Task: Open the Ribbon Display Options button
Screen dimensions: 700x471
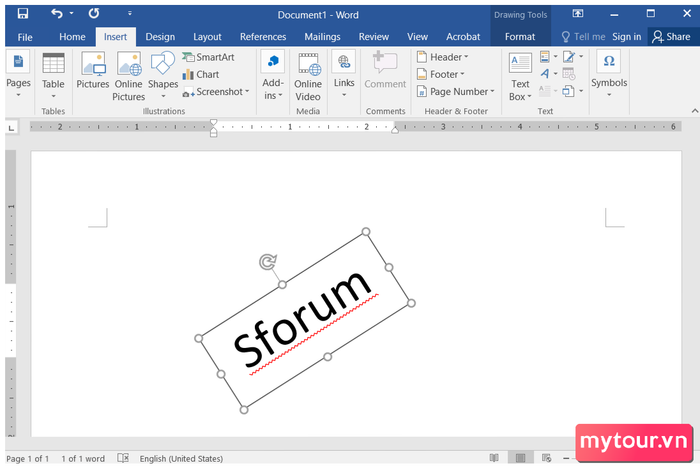Action: coord(578,13)
